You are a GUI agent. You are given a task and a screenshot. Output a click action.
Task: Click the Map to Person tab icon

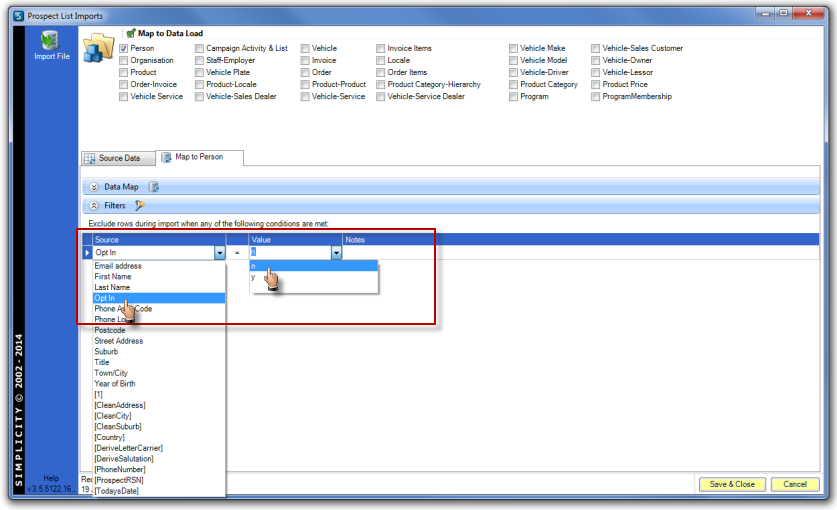click(x=166, y=158)
